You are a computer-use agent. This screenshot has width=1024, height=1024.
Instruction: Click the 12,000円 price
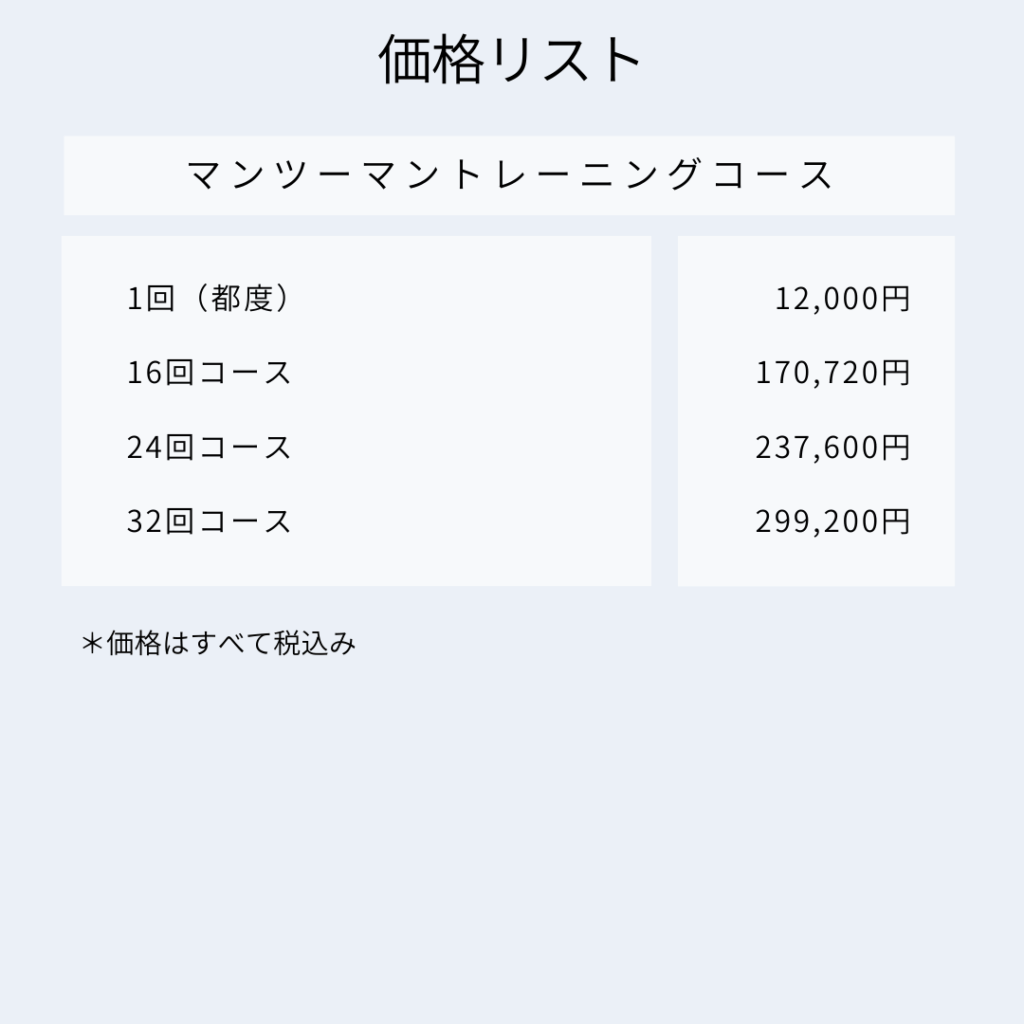point(842,299)
